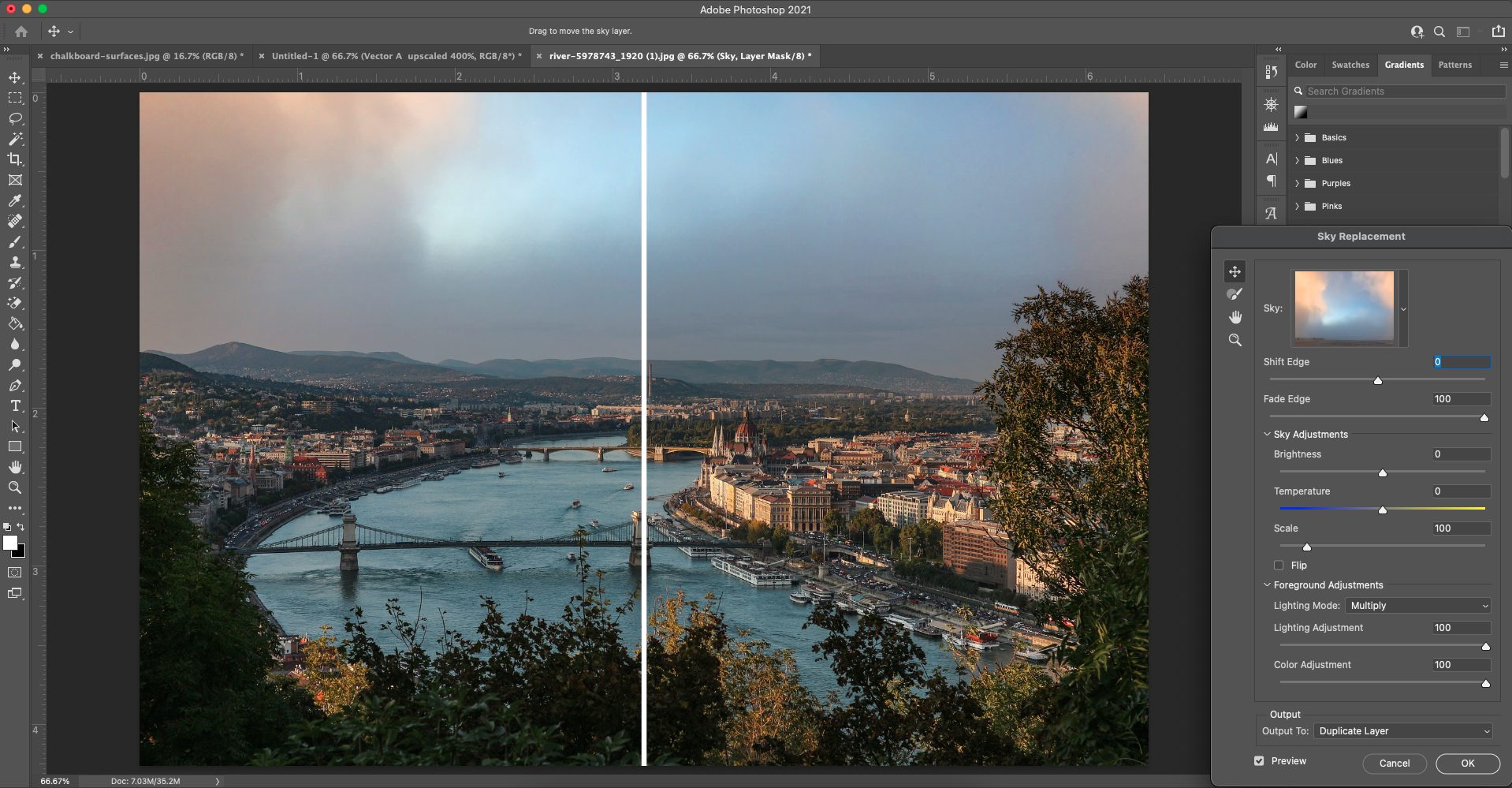
Task: Collapse the Foreground Adjustments section
Action: click(1267, 584)
